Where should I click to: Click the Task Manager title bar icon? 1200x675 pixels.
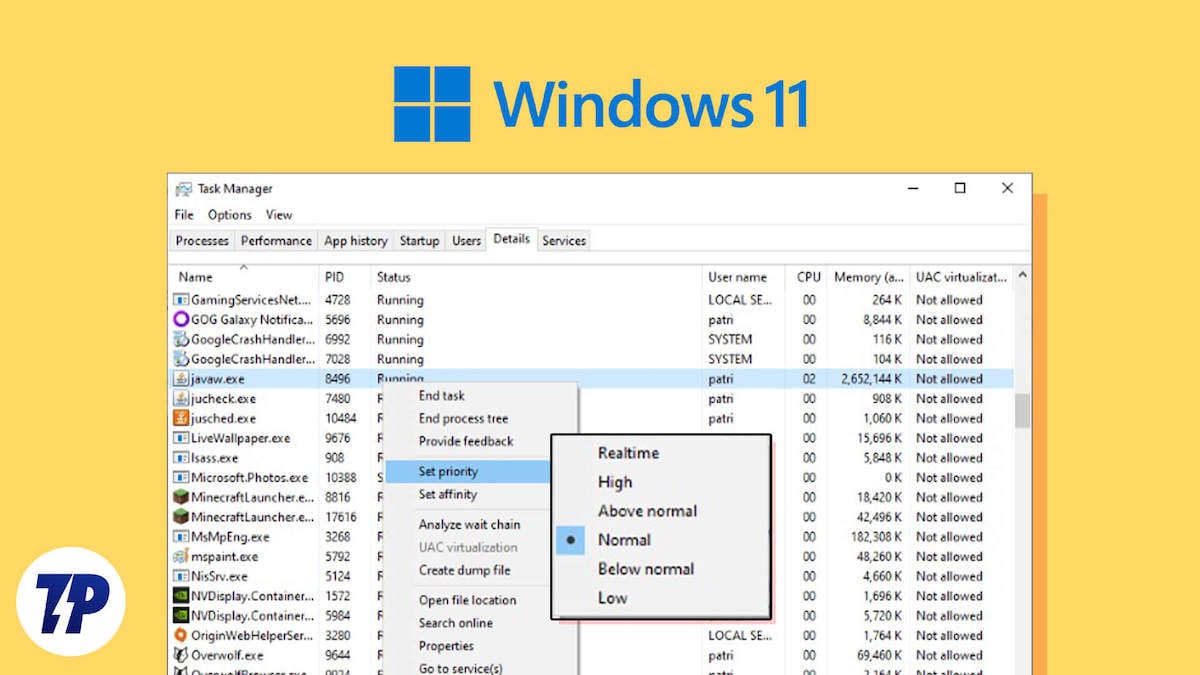pyautogui.click(x=185, y=188)
